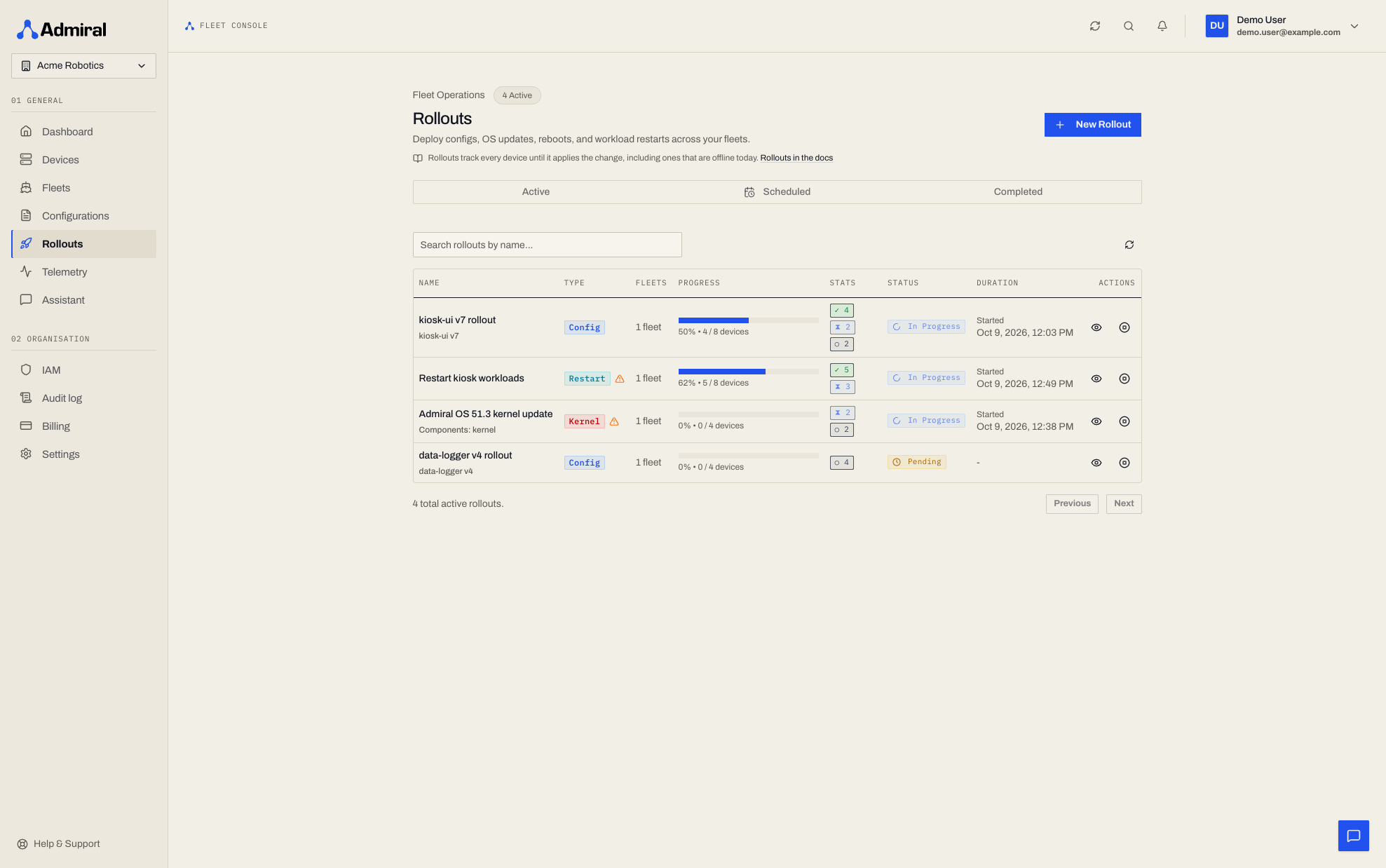1386x868 pixels.
Task: Open search via magnifier icon
Action: [1129, 26]
